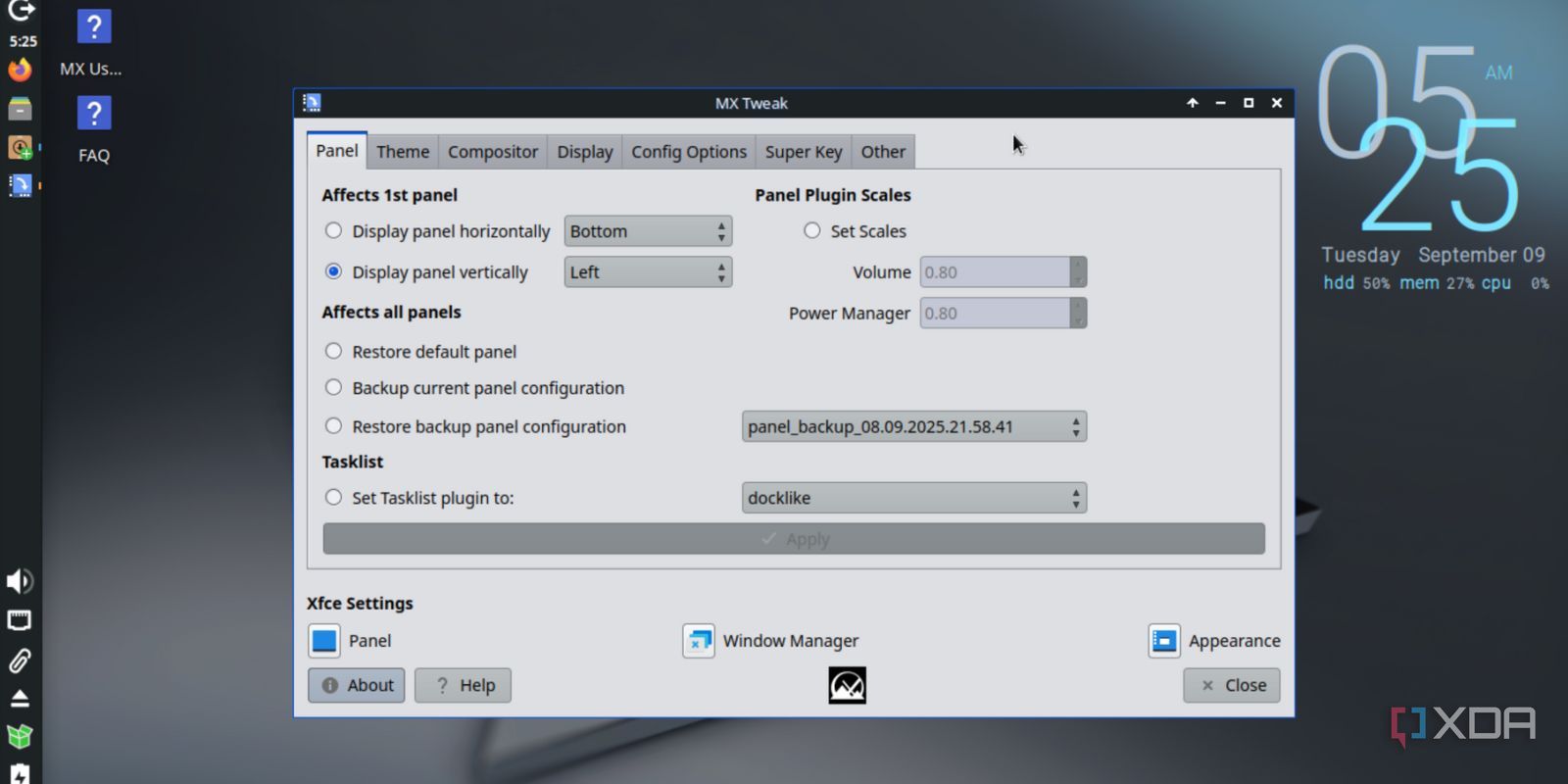
Task: Open Xfce Panel settings label
Action: point(369,641)
